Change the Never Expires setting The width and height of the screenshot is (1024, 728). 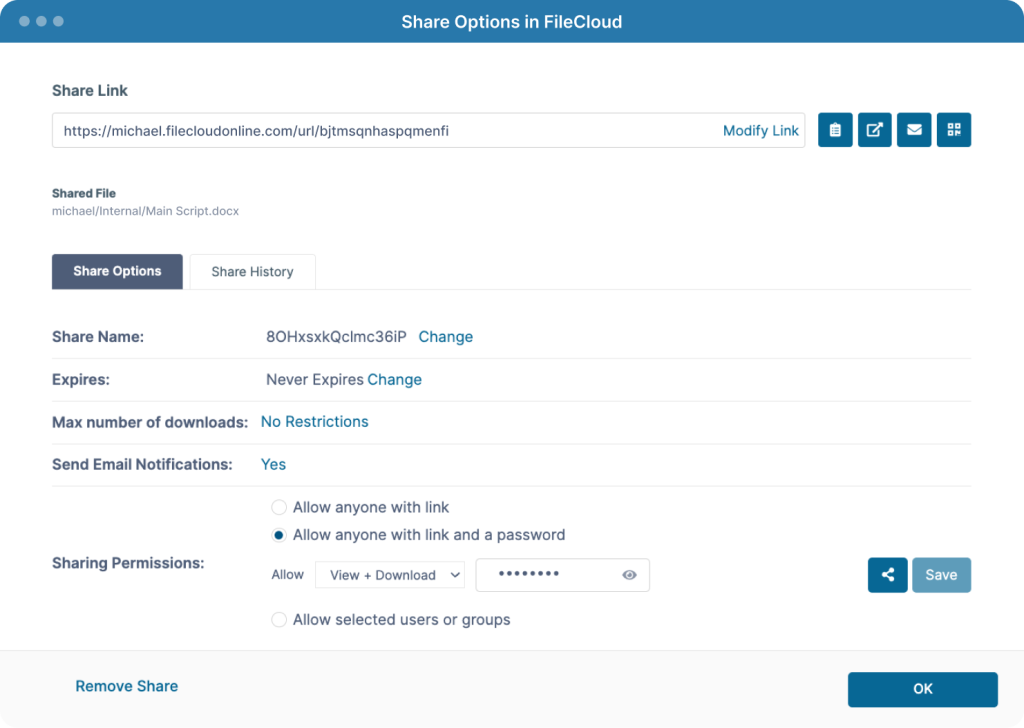[x=394, y=380]
